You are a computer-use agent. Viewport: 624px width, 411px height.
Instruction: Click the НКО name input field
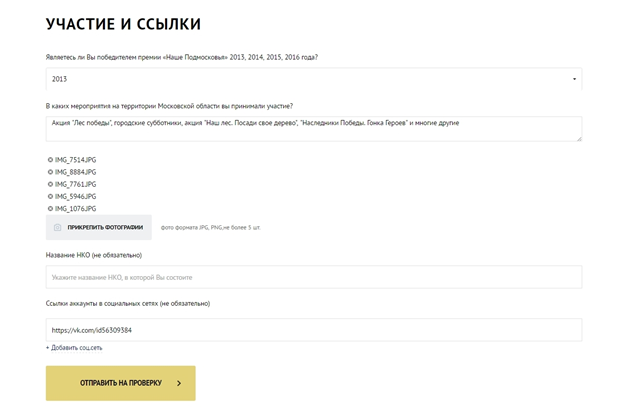tap(313, 277)
